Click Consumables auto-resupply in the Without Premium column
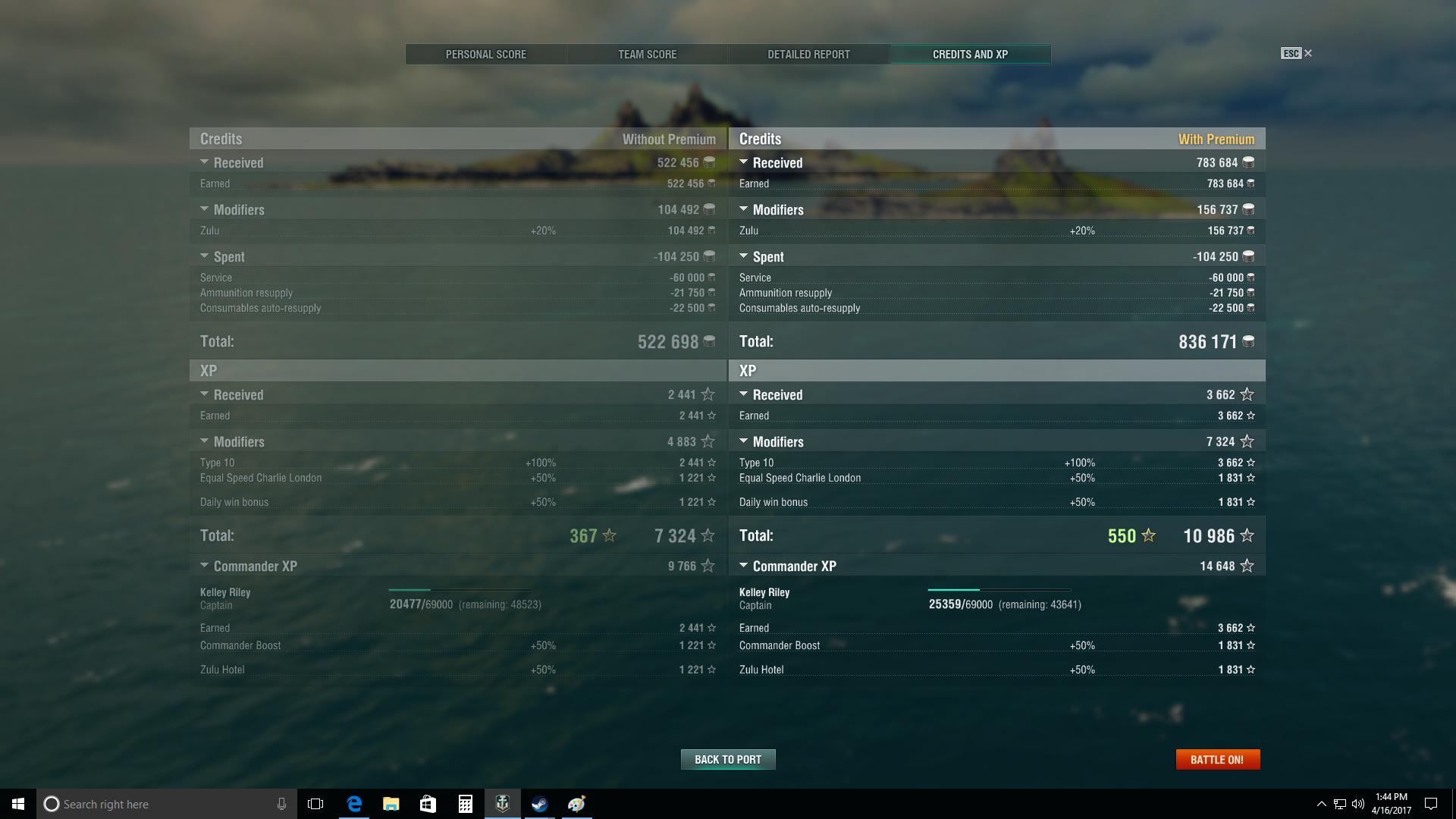 click(260, 308)
